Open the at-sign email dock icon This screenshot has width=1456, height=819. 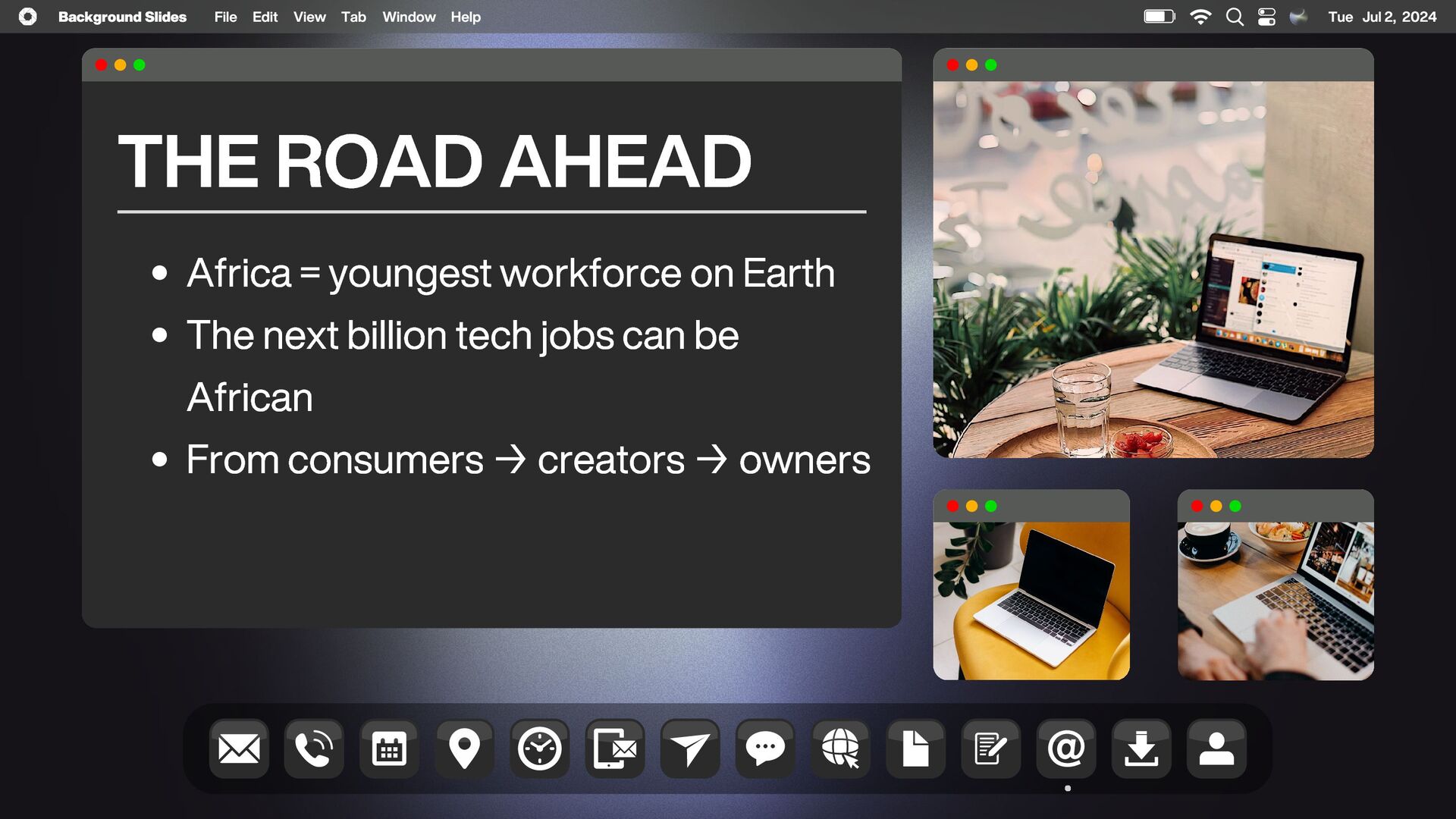[x=1065, y=749]
